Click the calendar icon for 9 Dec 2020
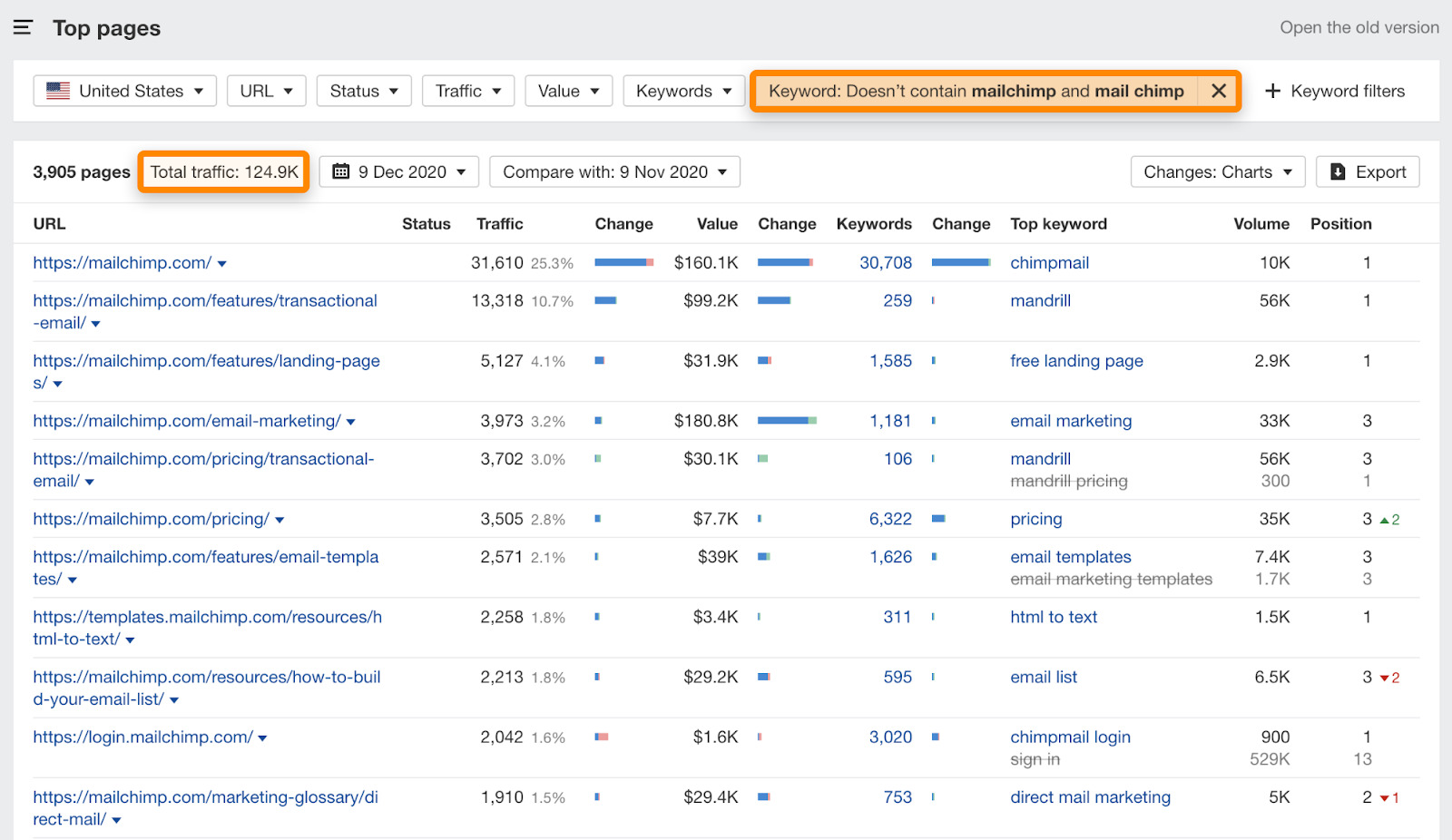Viewport: 1452px width, 840px height. [341, 171]
